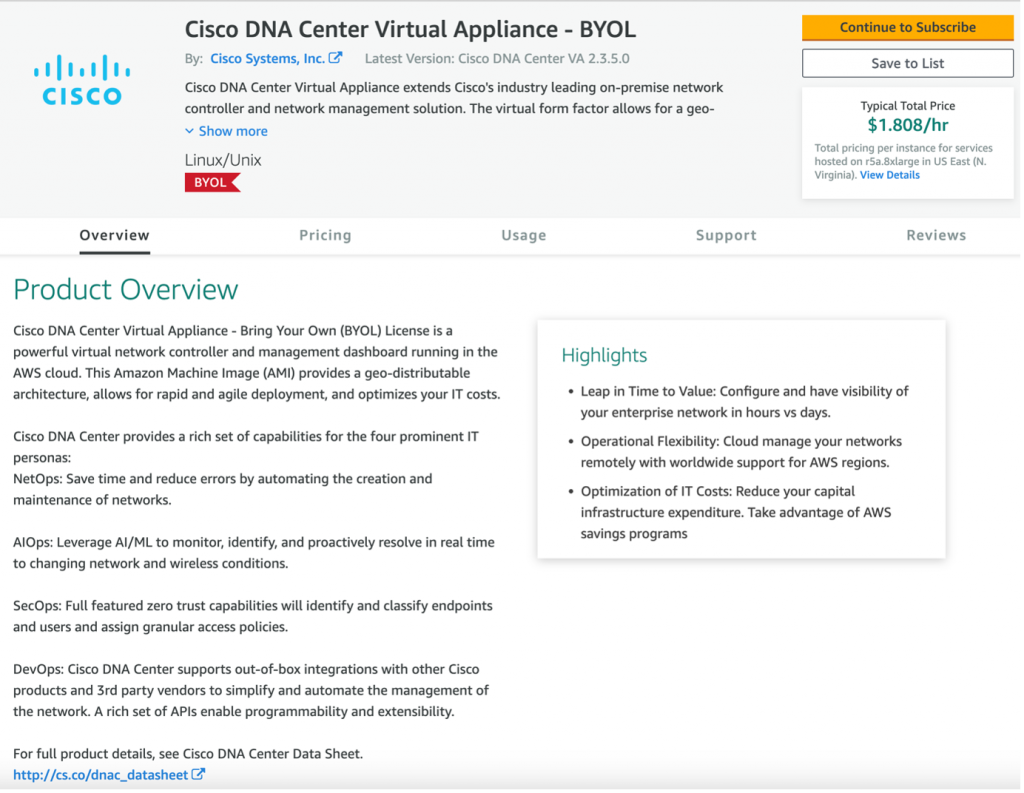The width and height of the screenshot is (1024, 793).
Task: Click the $1.808/hr price text
Action: tap(907, 124)
